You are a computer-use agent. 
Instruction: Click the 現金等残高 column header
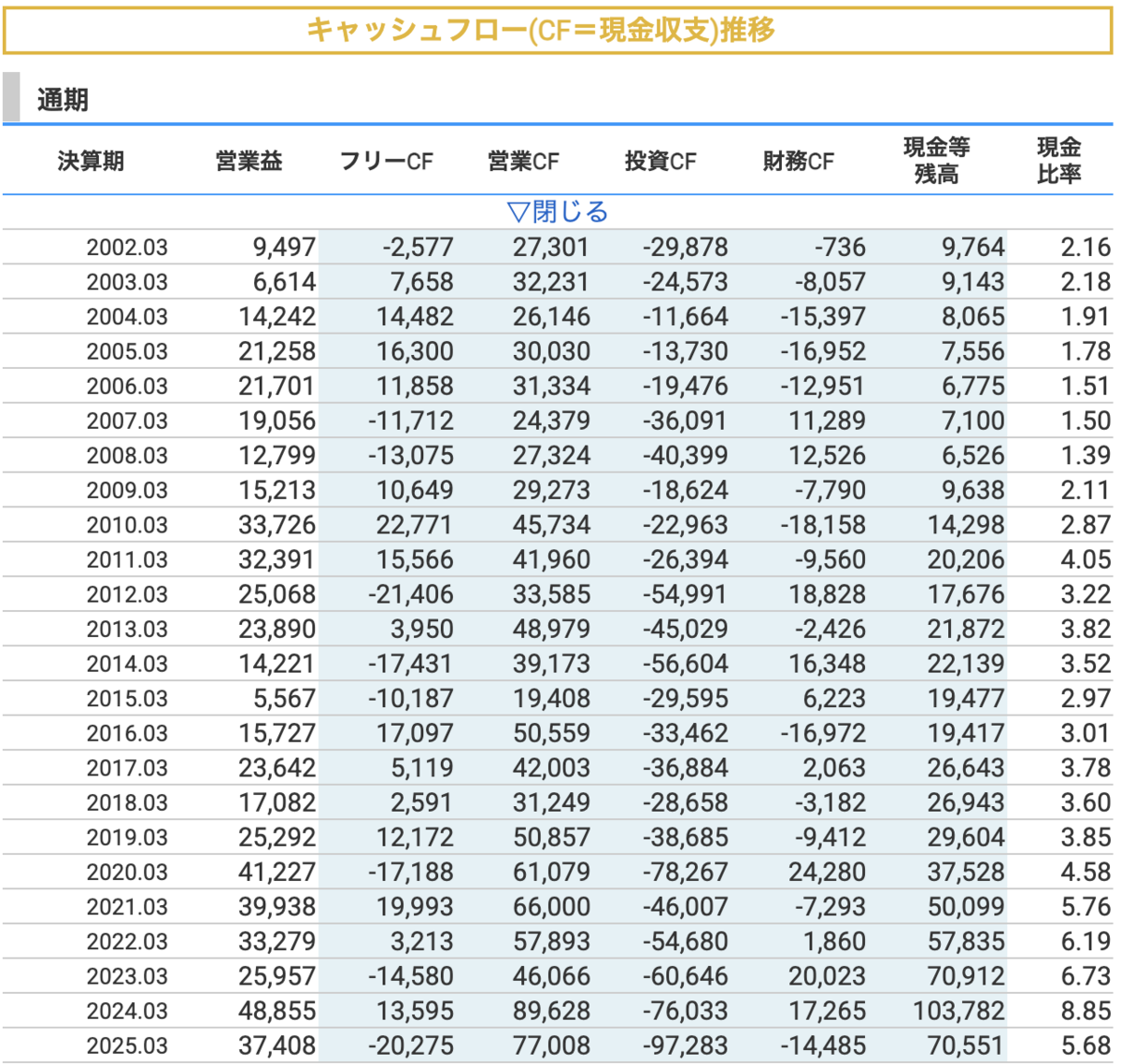point(936,161)
